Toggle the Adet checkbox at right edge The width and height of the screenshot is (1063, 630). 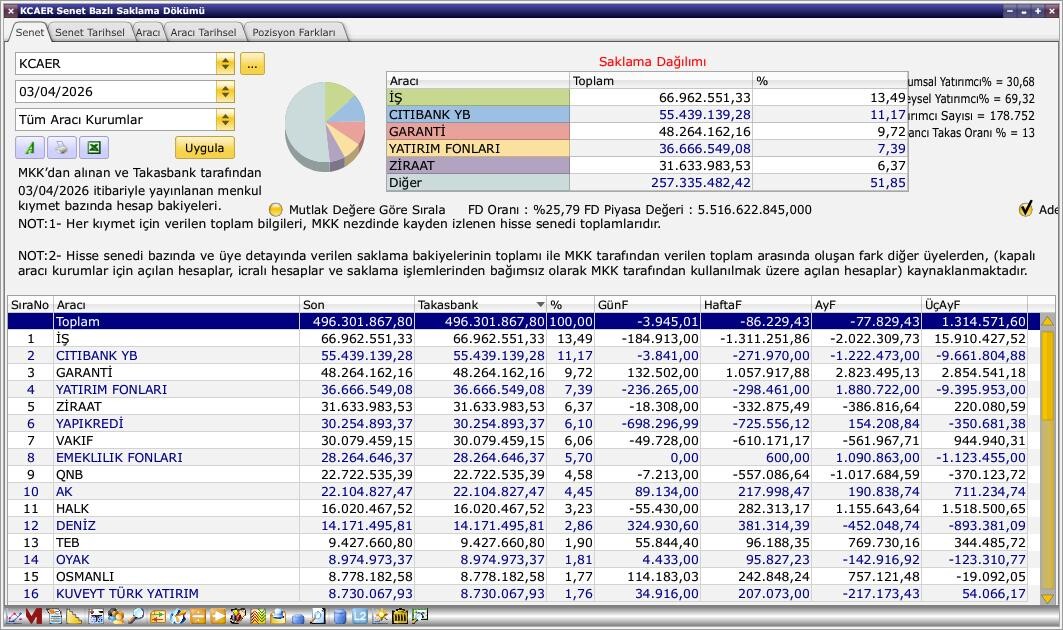[x=1025, y=209]
